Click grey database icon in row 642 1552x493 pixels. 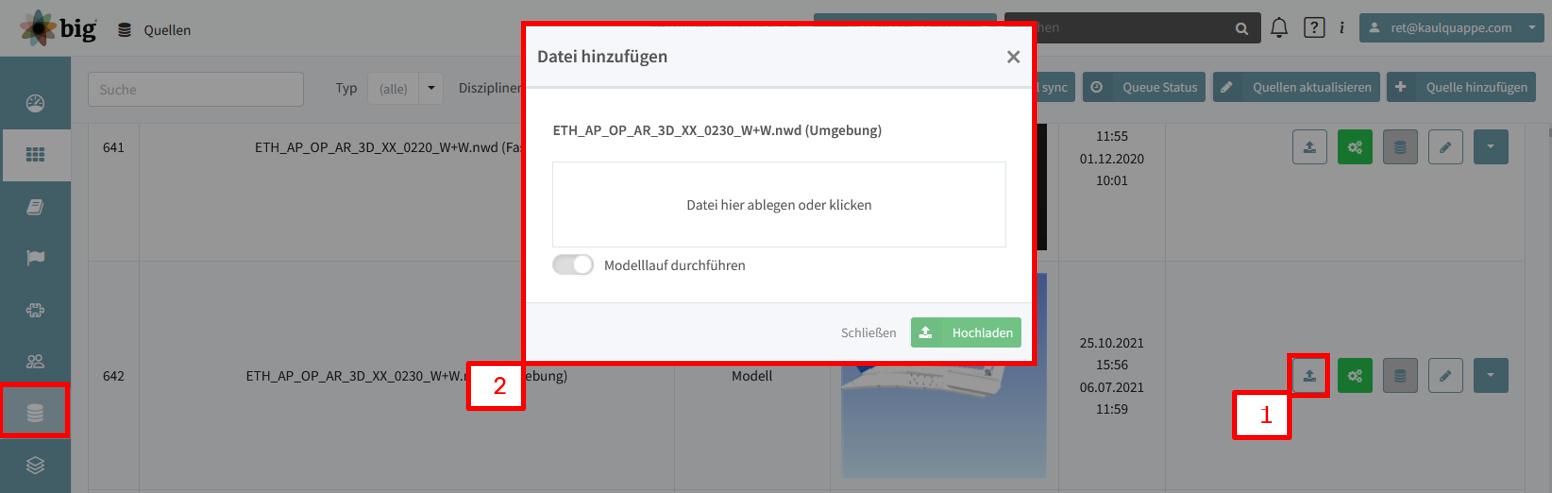coord(1400,376)
